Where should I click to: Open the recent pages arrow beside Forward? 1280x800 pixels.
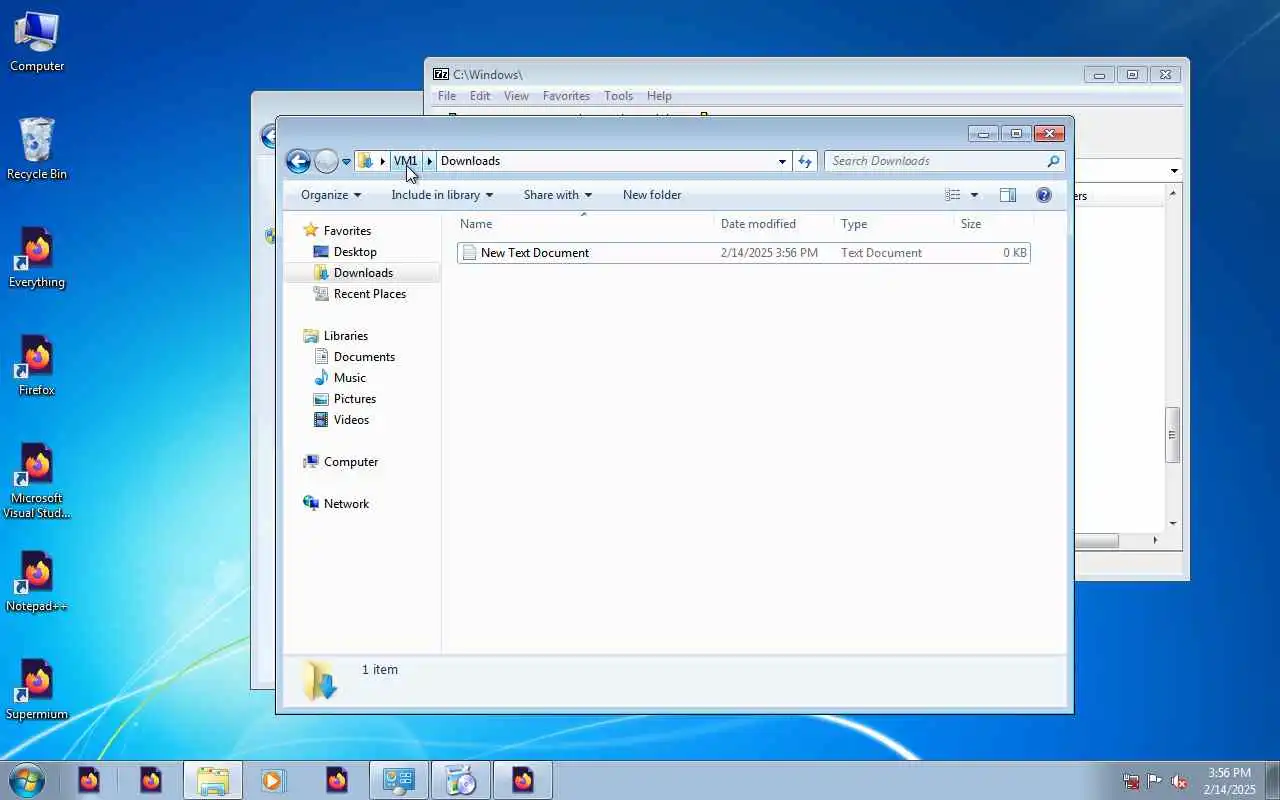pyautogui.click(x=346, y=162)
